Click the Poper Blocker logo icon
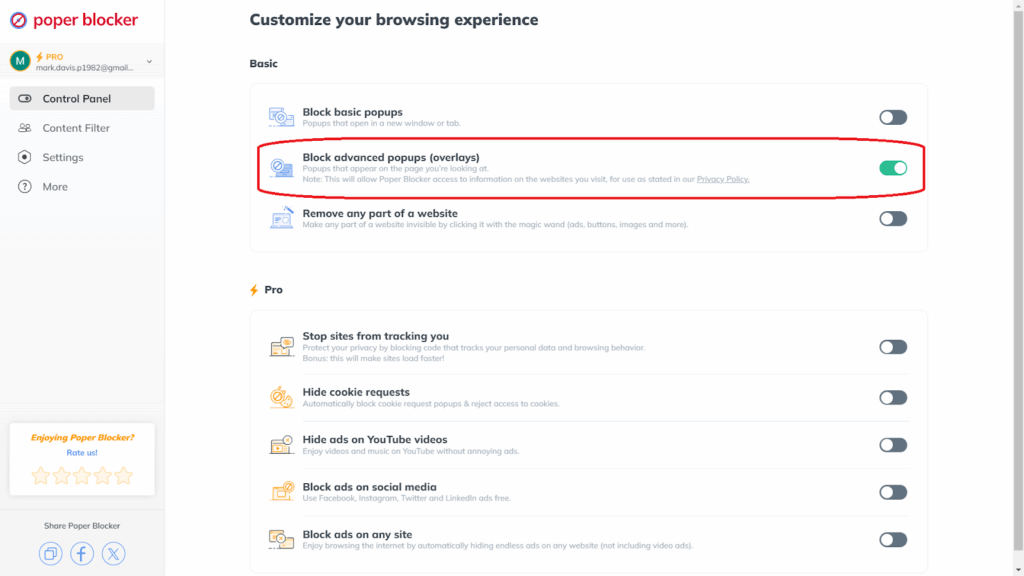 [x=18, y=20]
